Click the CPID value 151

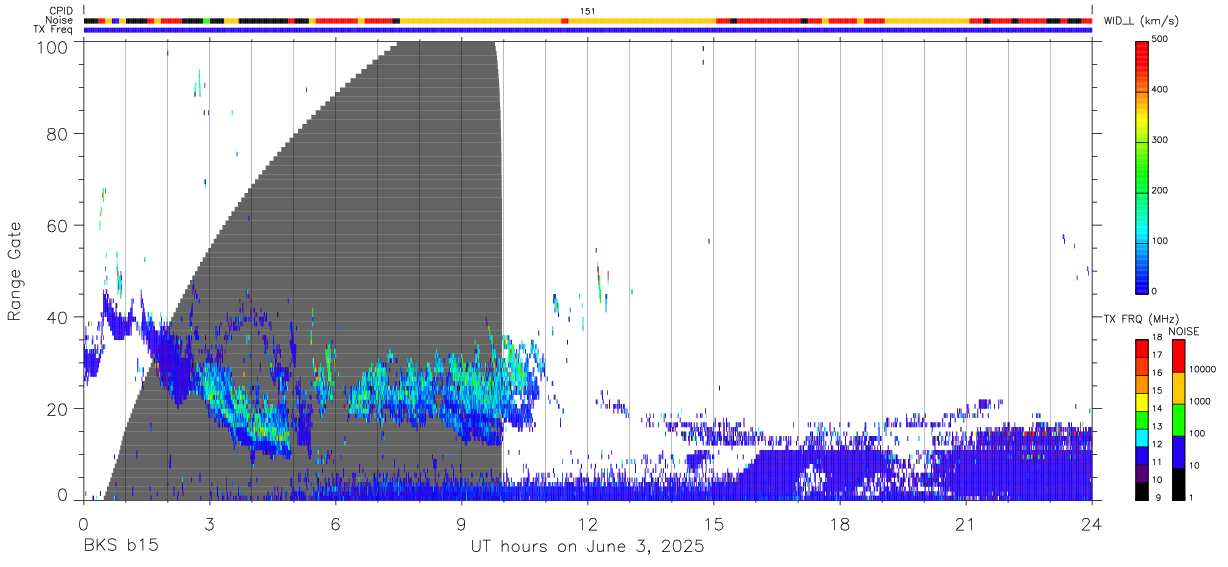click(587, 11)
